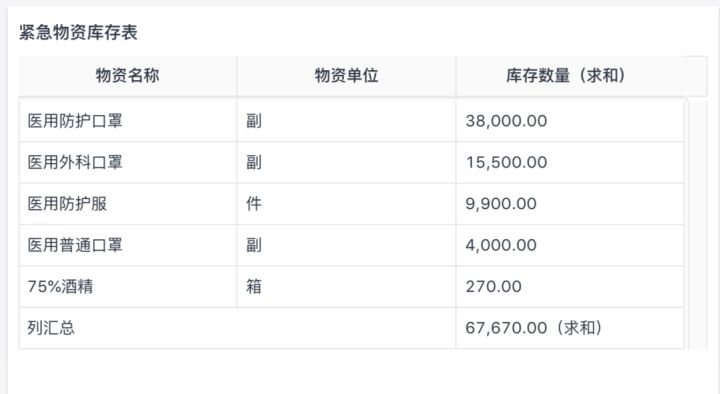Image resolution: width=720 pixels, height=394 pixels.
Task: Click the 9,900.00 quantity cell
Action: (x=570, y=204)
